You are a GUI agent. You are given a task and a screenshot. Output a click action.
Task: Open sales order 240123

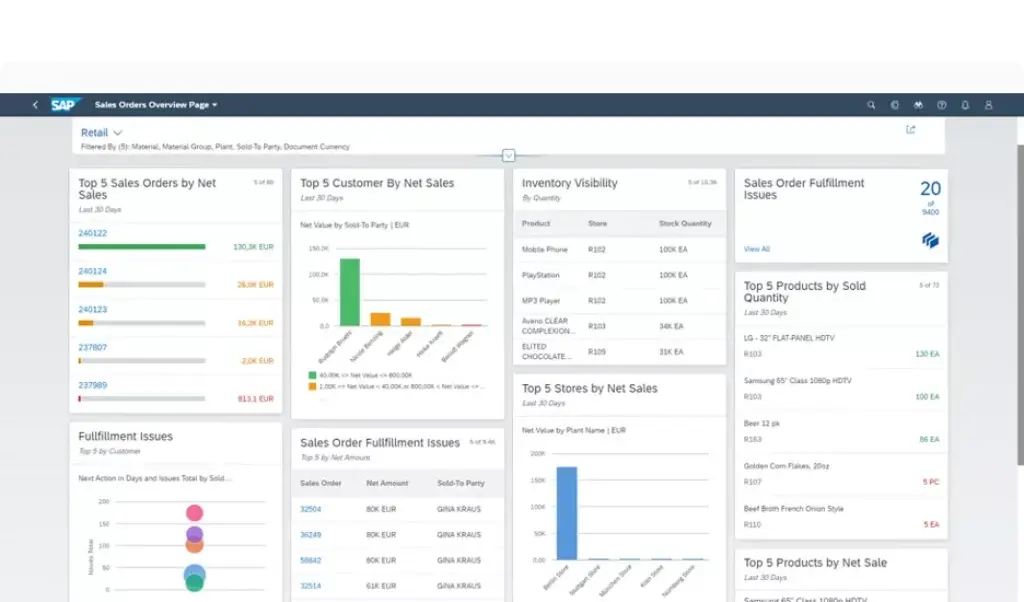(x=93, y=309)
